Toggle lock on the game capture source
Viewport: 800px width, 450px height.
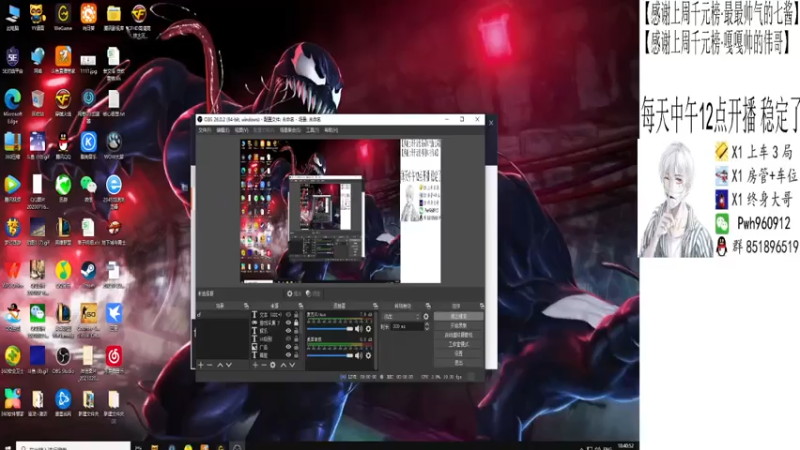pos(296,322)
